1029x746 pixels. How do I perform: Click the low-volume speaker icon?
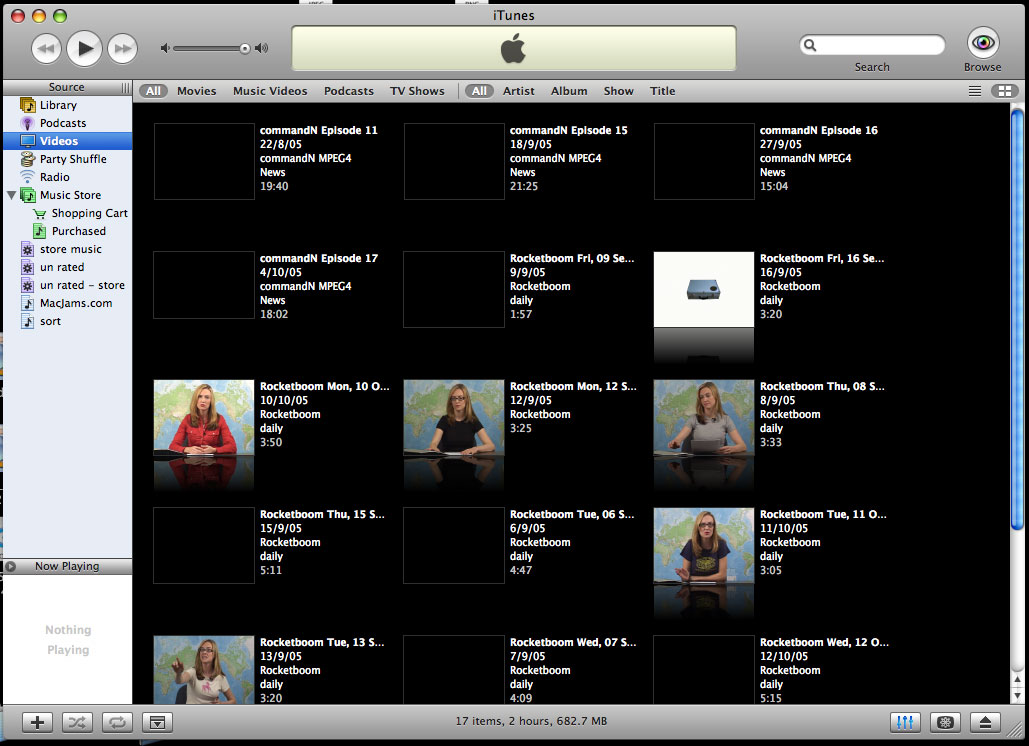pos(165,48)
